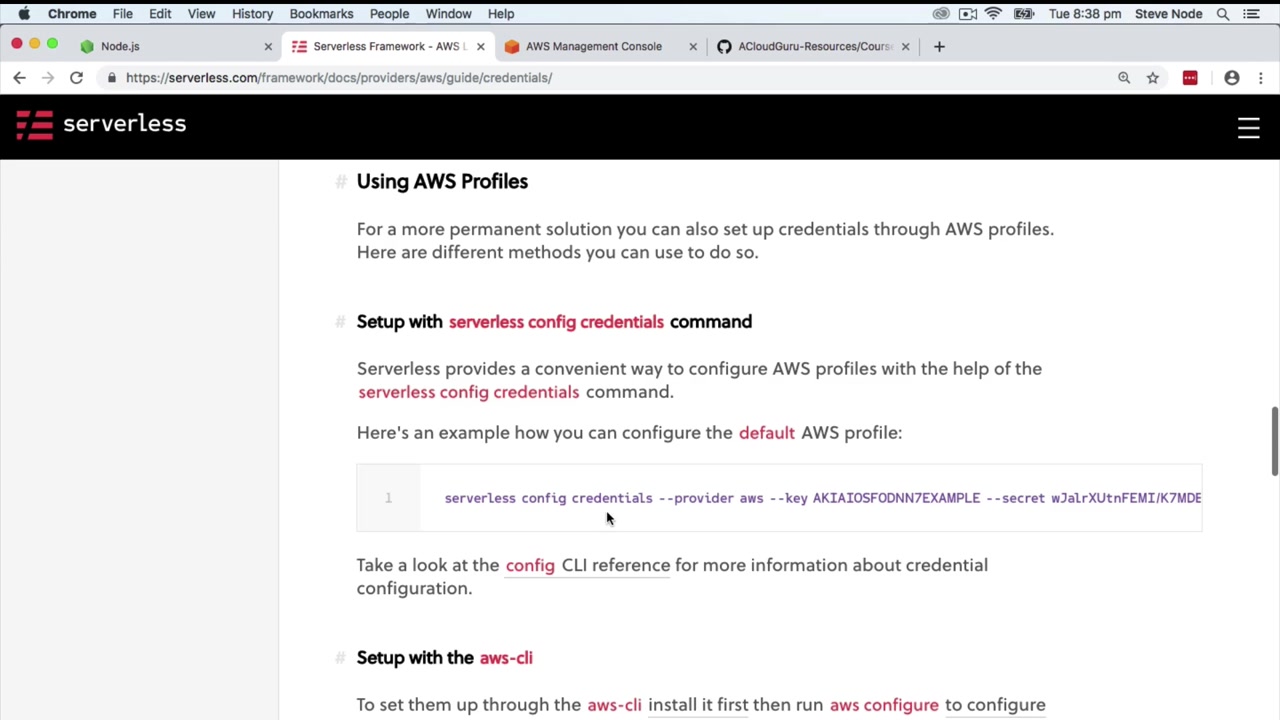Open the Chrome three-dot menu
The image size is (1280, 720).
pyautogui.click(x=1261, y=77)
